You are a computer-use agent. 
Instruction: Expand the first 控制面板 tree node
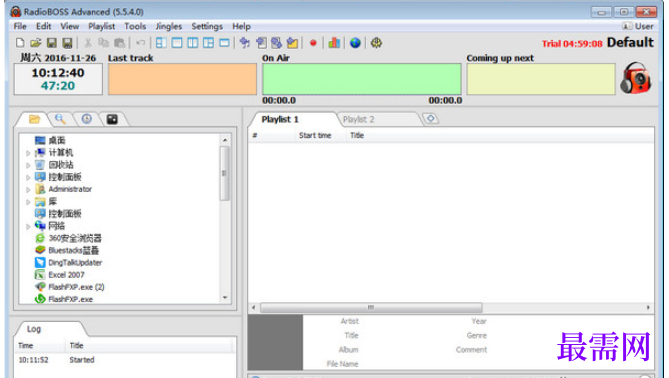click(28, 177)
